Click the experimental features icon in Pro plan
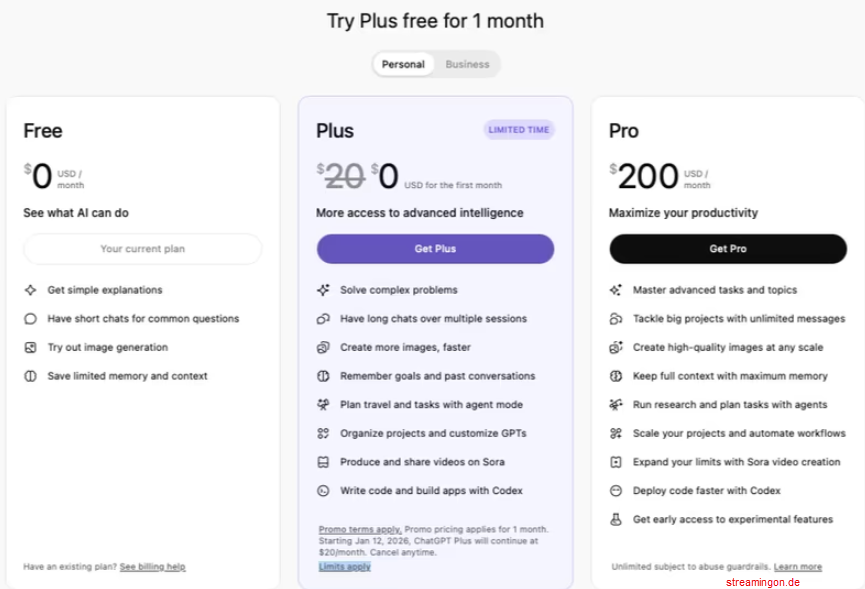Screen dimensions: 865x589 pyautogui.click(x=615, y=519)
